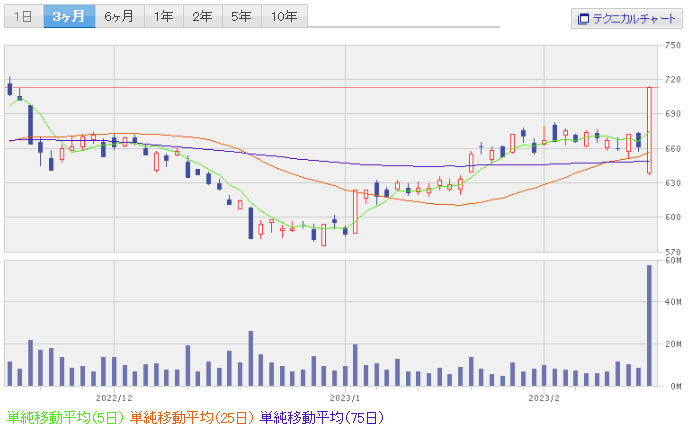Switch to the 3ヶ月 chart tab
689x429 pixels.
(69, 16)
